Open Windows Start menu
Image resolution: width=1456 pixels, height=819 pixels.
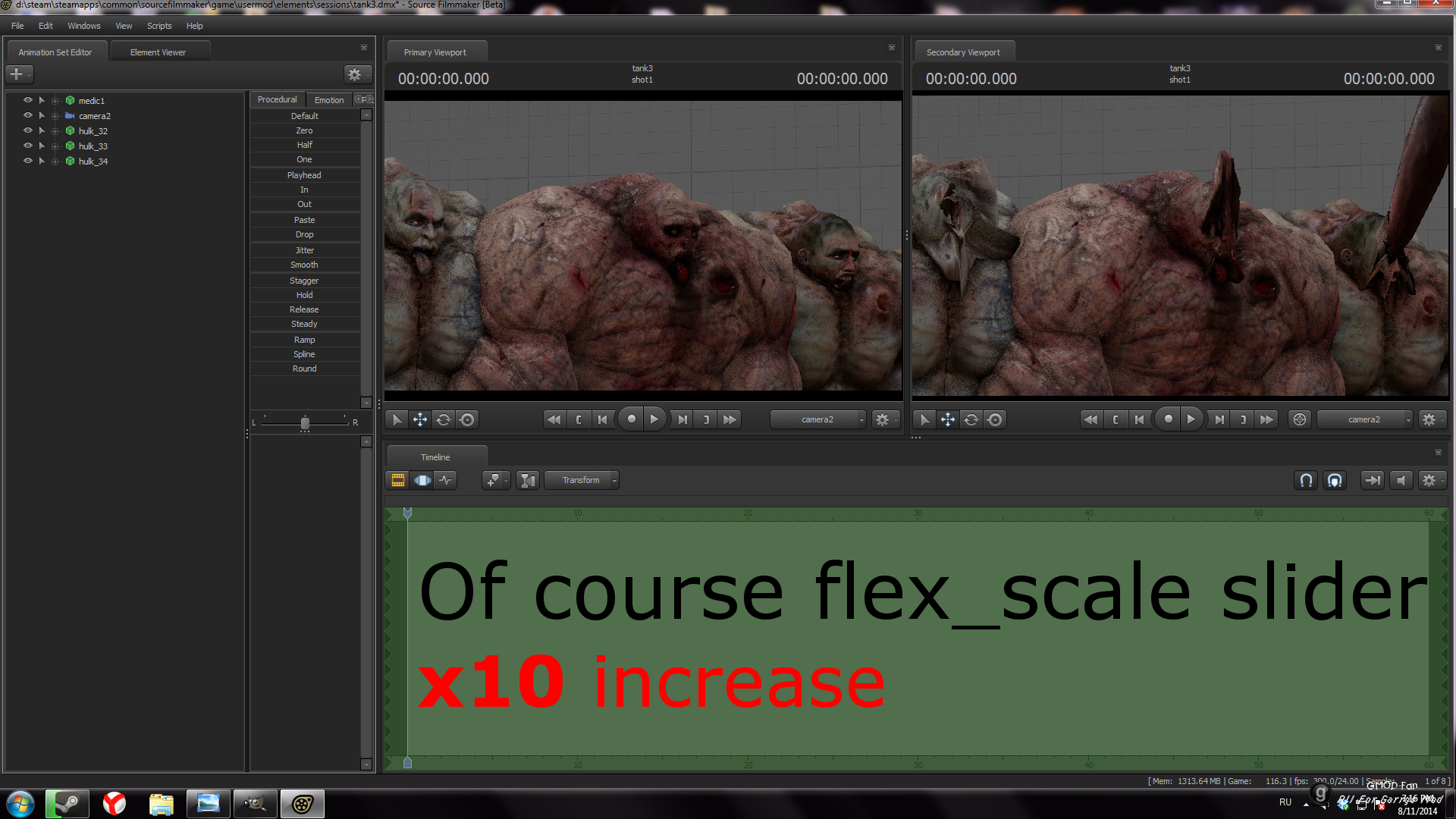pos(20,803)
